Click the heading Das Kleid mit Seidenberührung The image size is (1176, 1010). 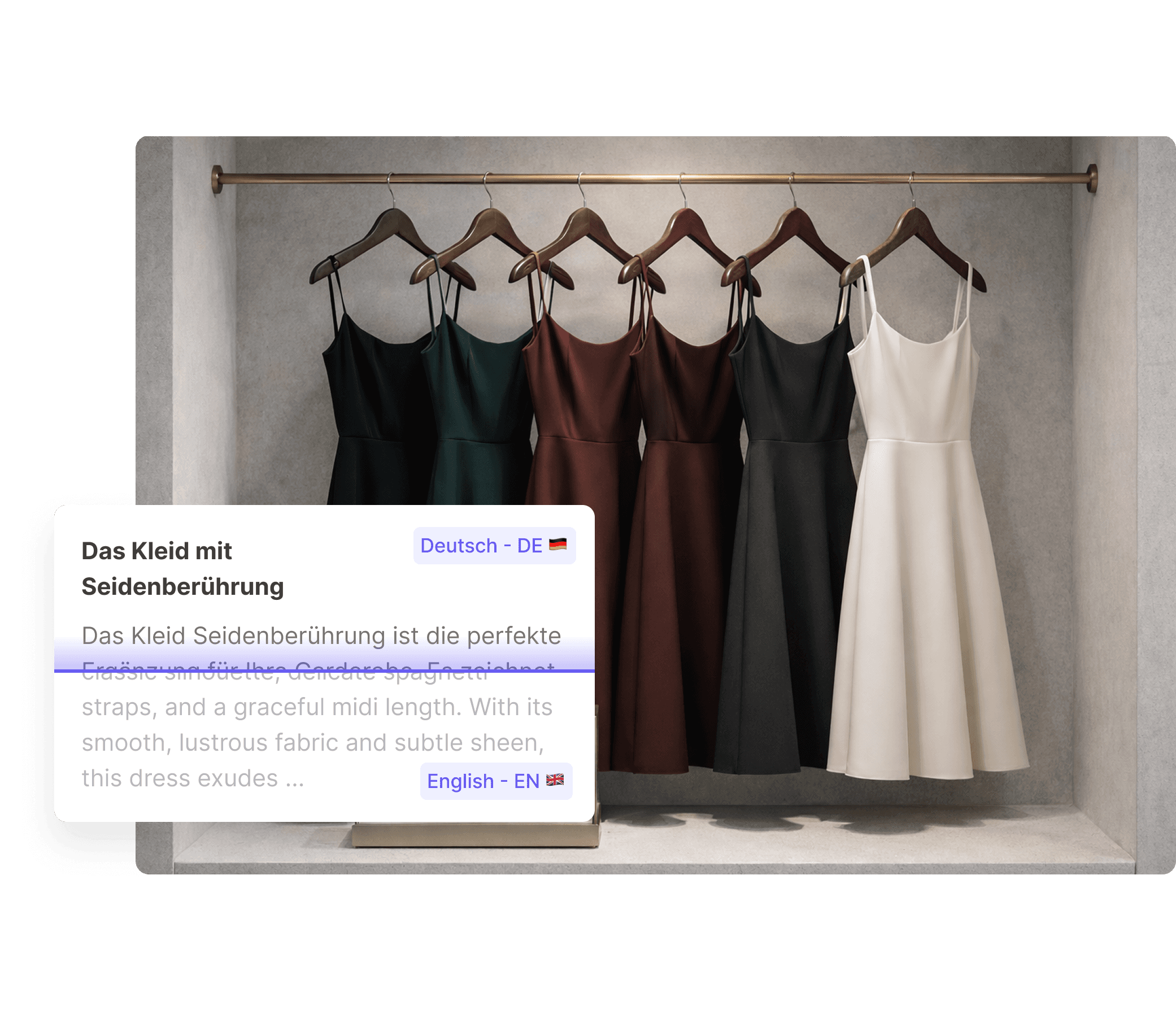coord(183,568)
